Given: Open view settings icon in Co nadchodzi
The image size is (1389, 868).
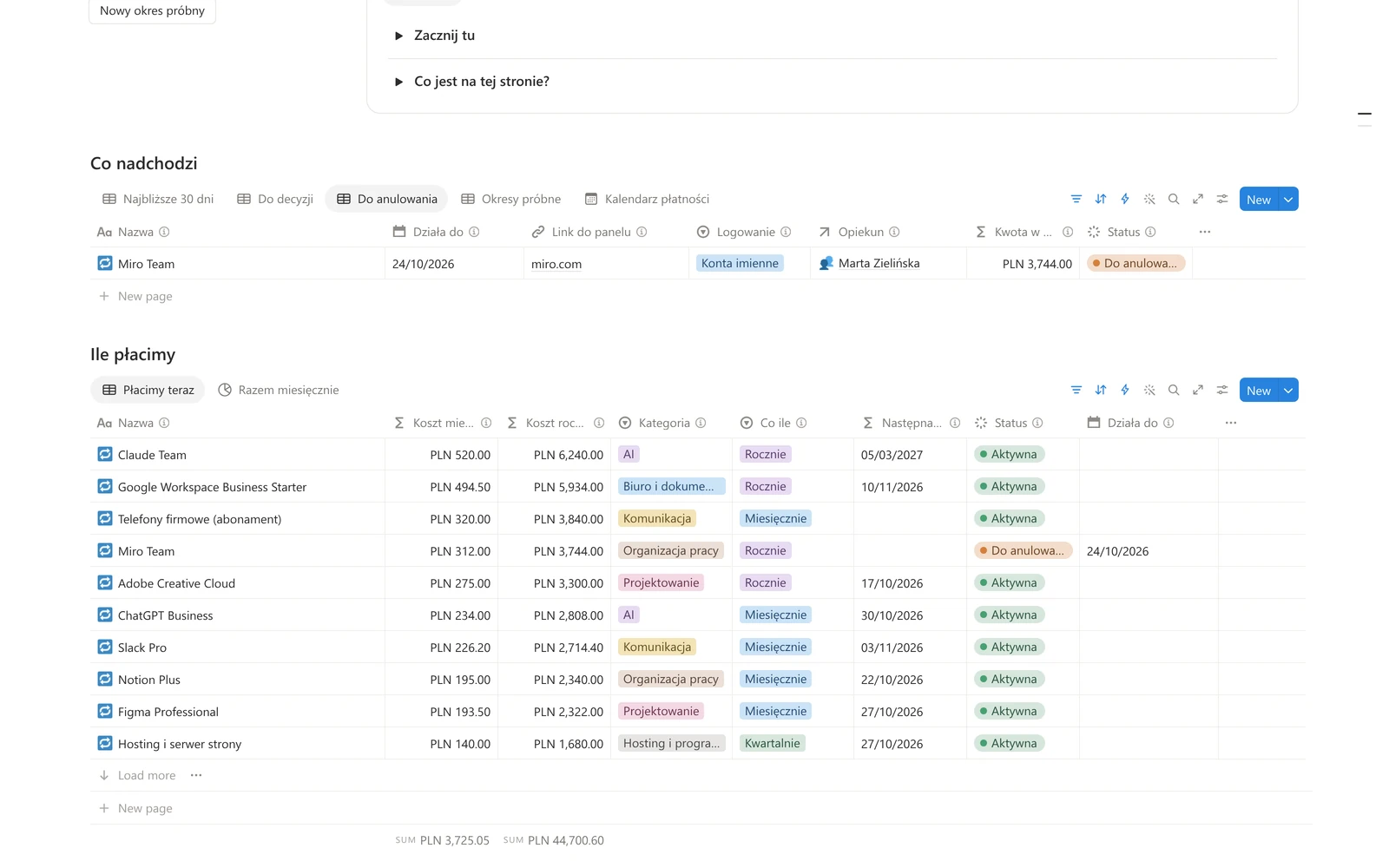Looking at the screenshot, I should [x=1222, y=199].
